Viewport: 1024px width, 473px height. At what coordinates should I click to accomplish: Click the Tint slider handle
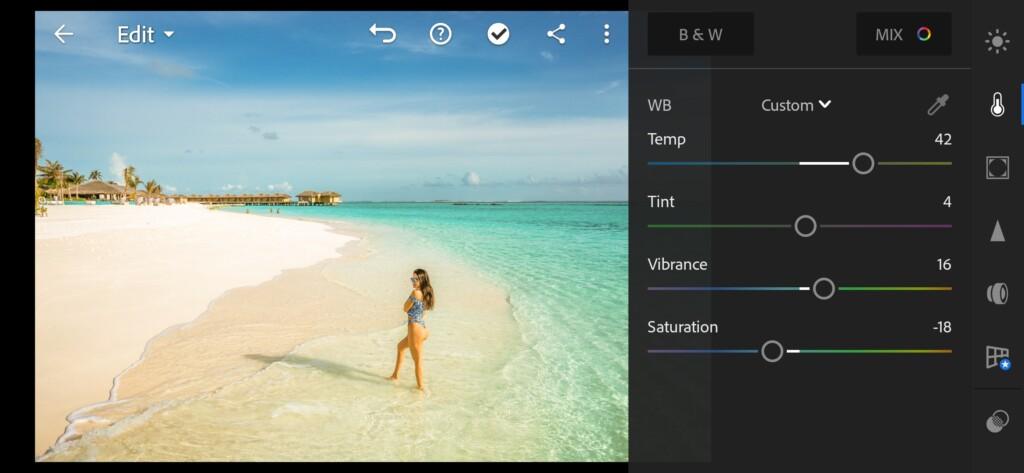pos(805,226)
